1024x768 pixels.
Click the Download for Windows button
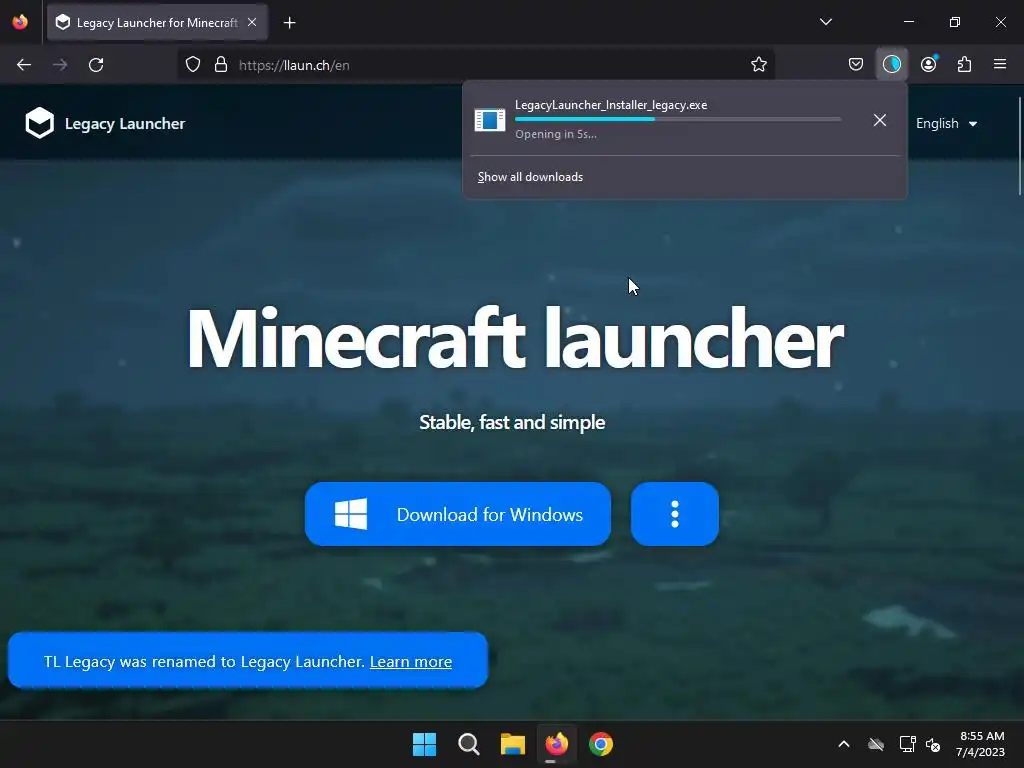tap(458, 514)
